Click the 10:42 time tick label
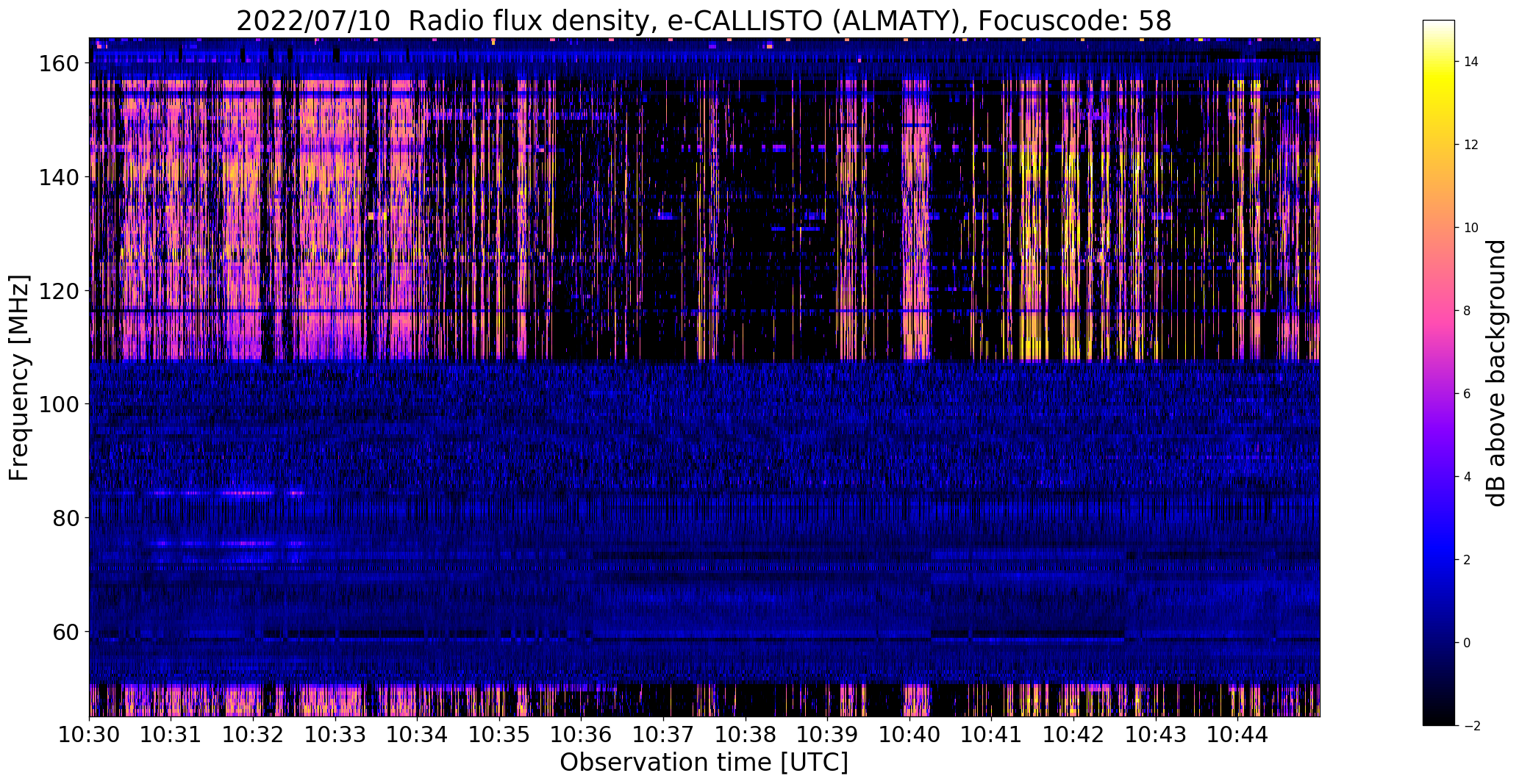Image resolution: width=1519 pixels, height=784 pixels. click(x=1073, y=733)
